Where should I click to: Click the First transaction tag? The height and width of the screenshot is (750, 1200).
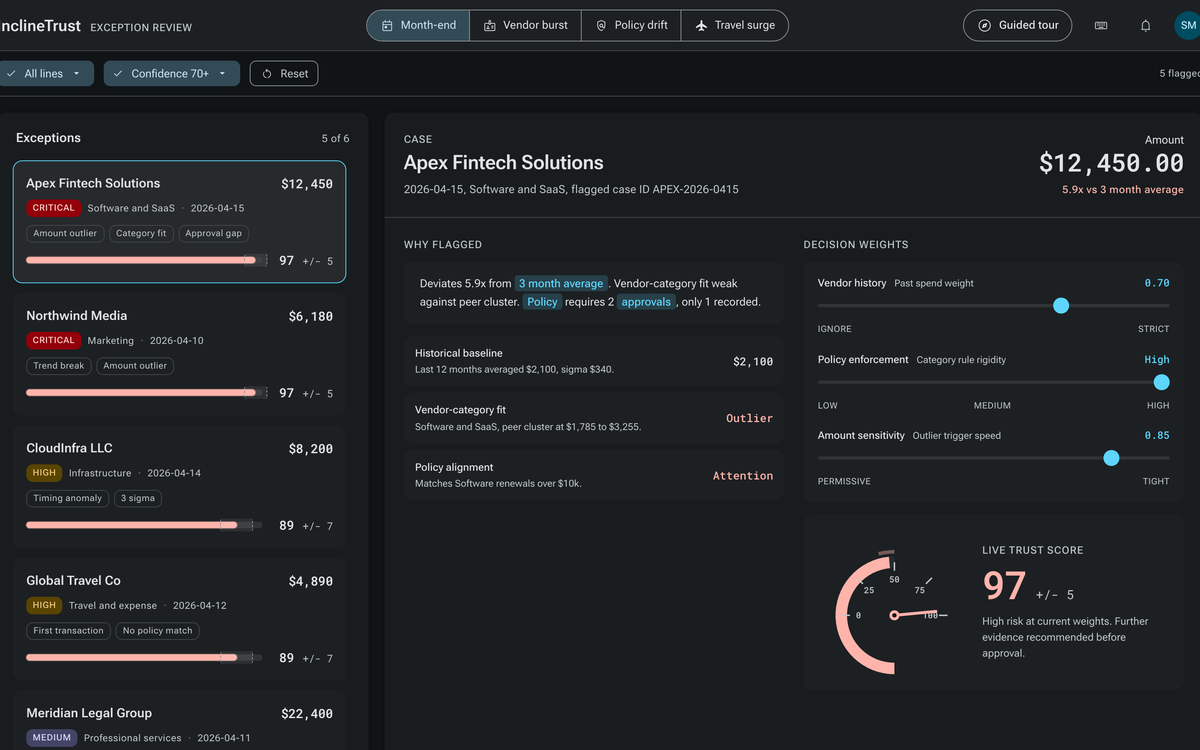pyautogui.click(x=68, y=631)
